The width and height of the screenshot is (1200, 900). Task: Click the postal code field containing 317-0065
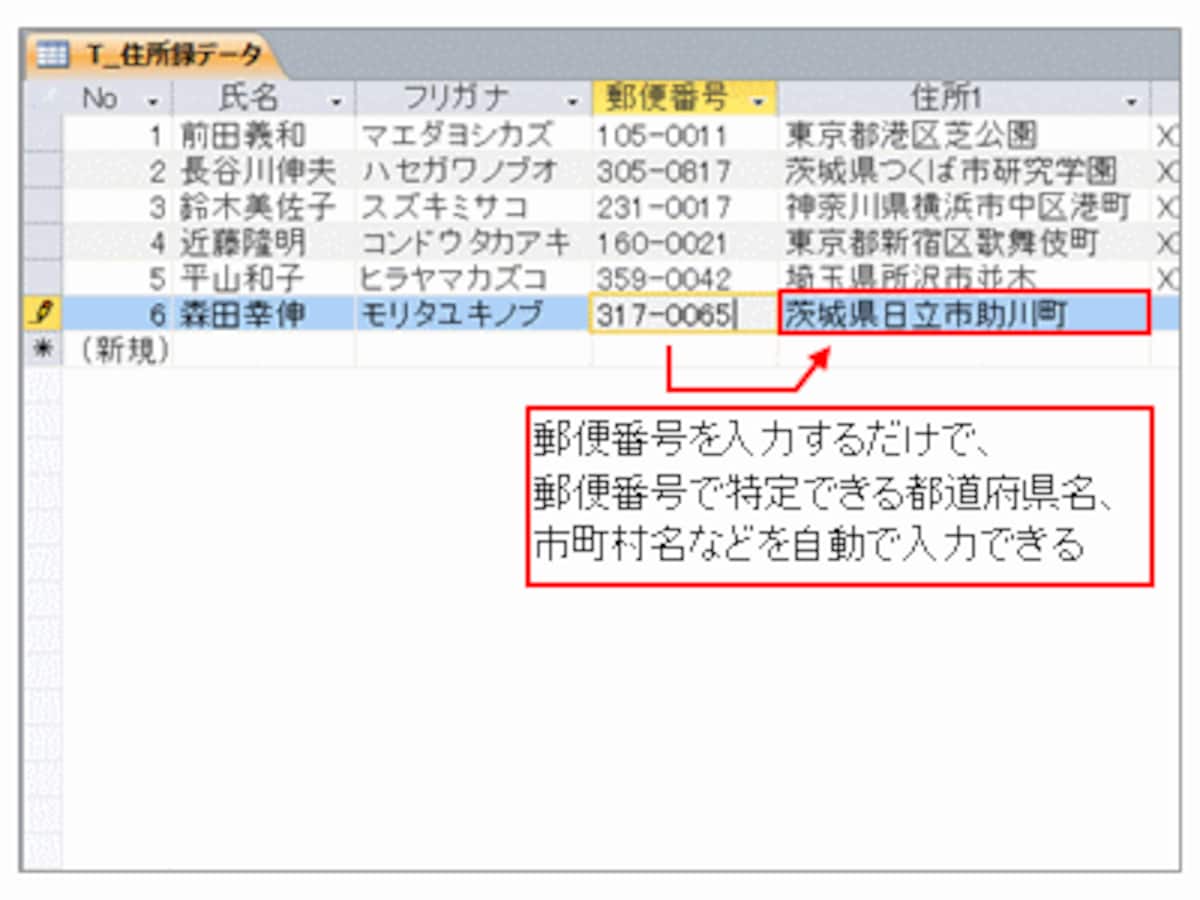pyautogui.click(x=684, y=314)
